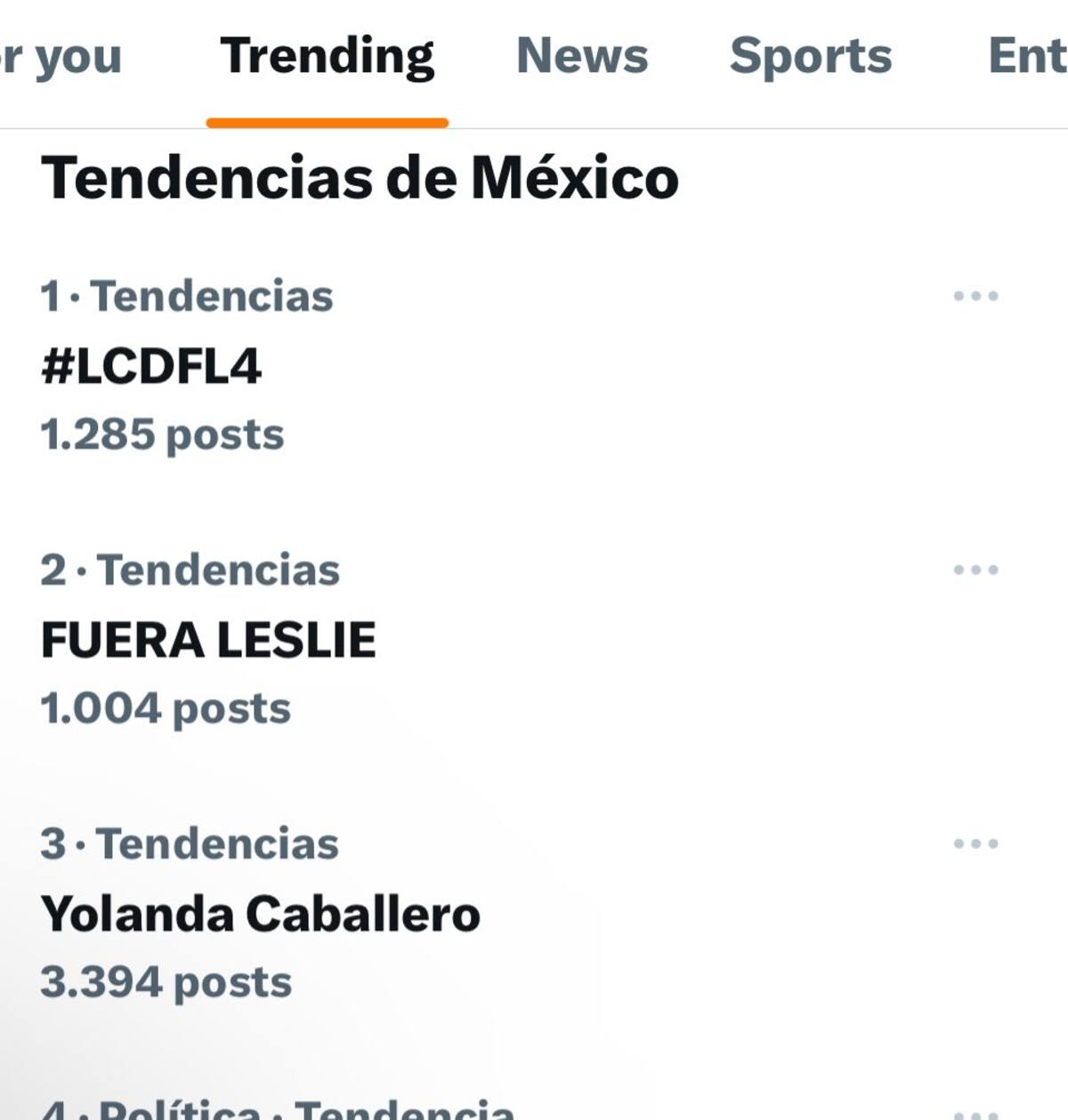Open the FUERA LESLIE trending topic
Image resolution: width=1068 pixels, height=1120 pixels.
click(x=208, y=640)
